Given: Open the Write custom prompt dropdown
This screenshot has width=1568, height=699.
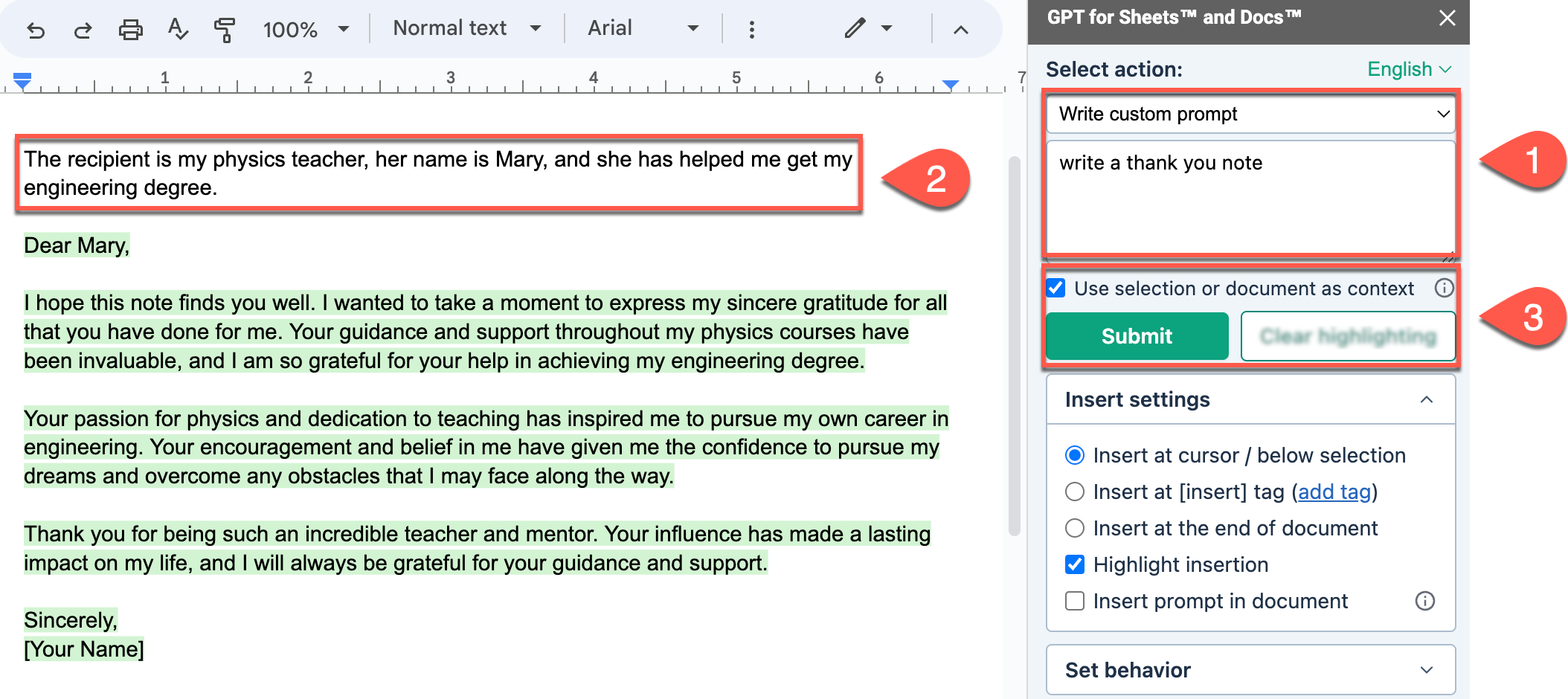Looking at the screenshot, I should [1251, 114].
